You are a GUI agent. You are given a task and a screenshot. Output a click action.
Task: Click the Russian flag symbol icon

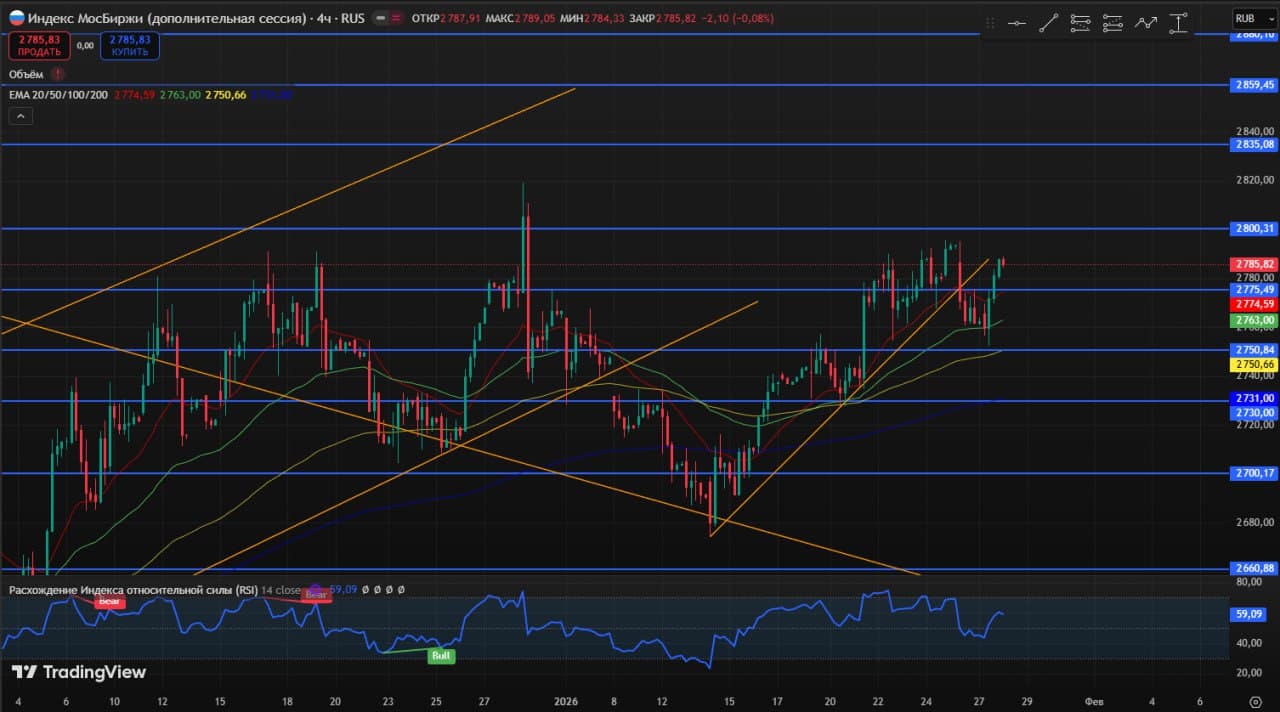click(x=15, y=18)
